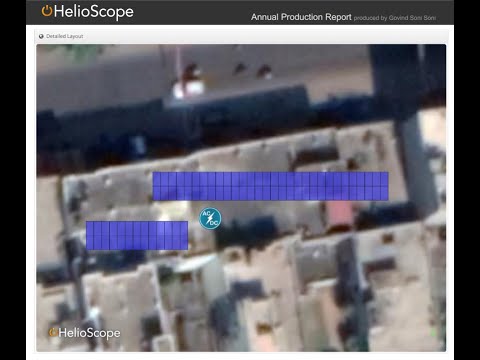Click 'produced by Govind Soni Soni' text

click(395, 18)
